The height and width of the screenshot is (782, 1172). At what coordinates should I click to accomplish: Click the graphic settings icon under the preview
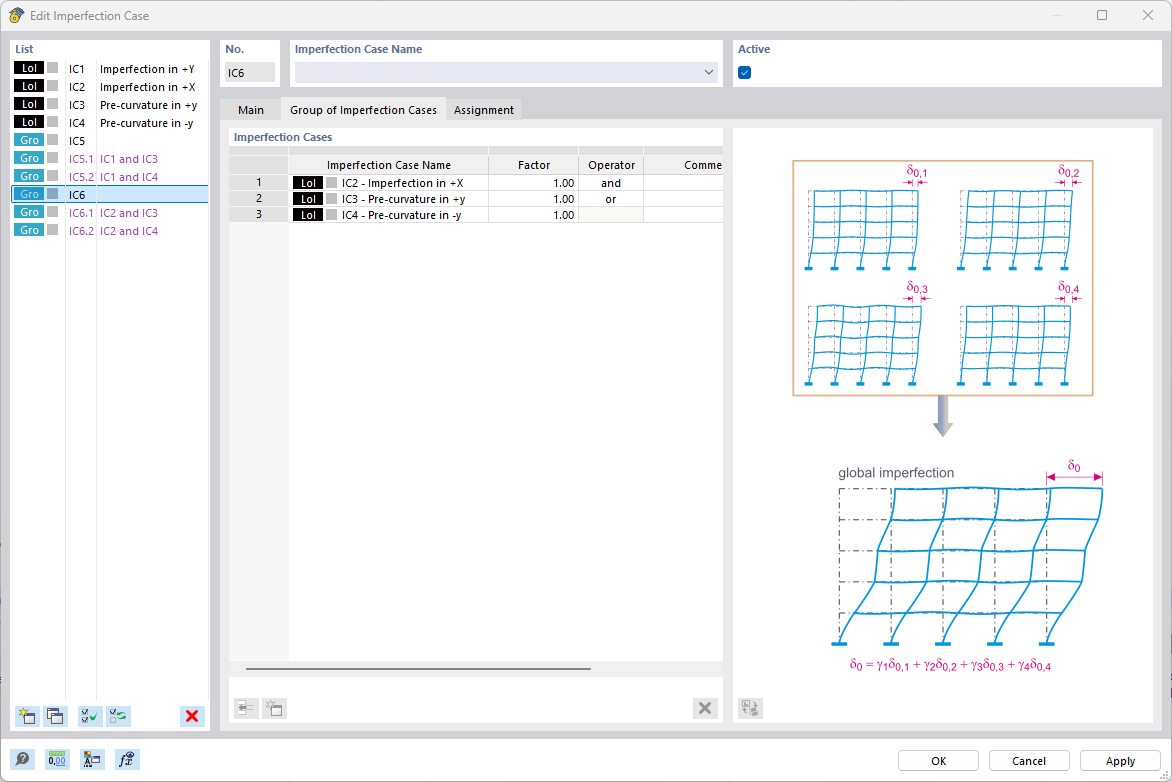coord(750,708)
